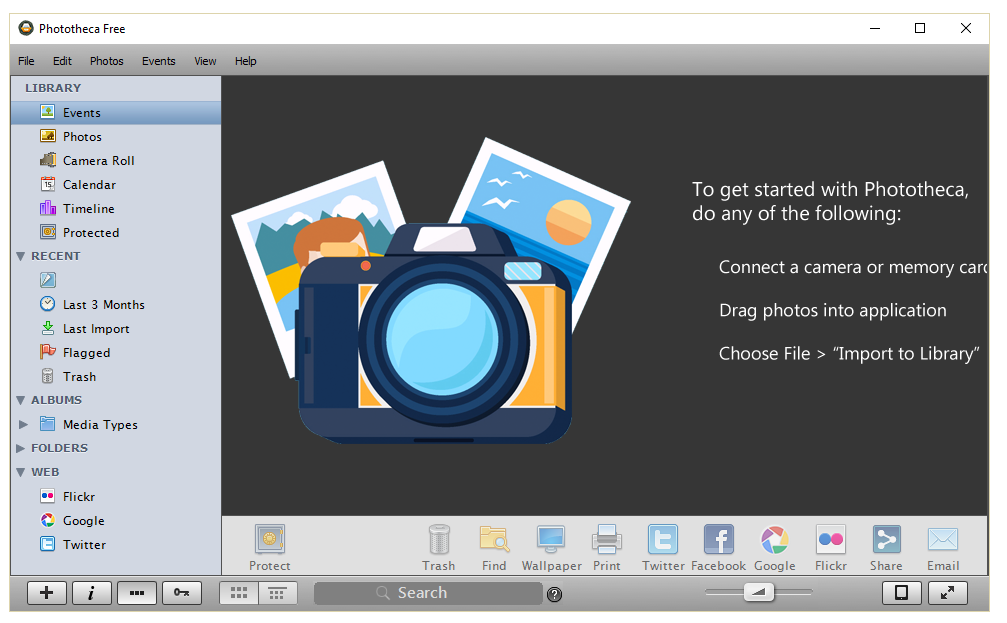Share to Facebook via toolbar icon

click(718, 541)
